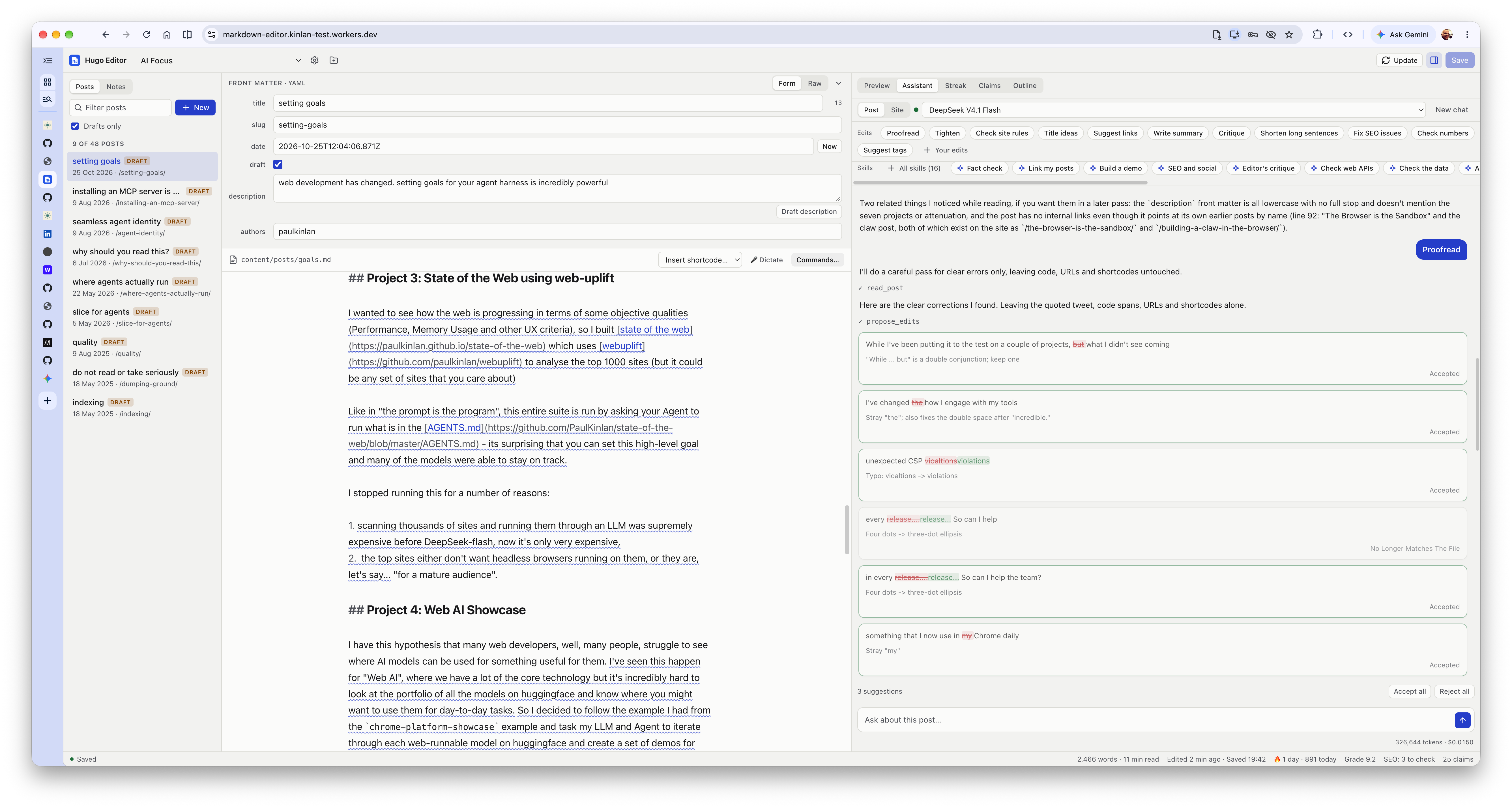Open site settings gear icon
The height and width of the screenshot is (808, 1512).
(315, 61)
